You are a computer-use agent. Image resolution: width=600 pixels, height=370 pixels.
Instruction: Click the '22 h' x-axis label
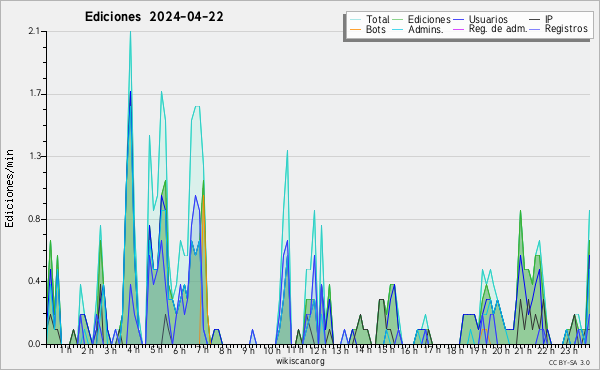point(546,350)
